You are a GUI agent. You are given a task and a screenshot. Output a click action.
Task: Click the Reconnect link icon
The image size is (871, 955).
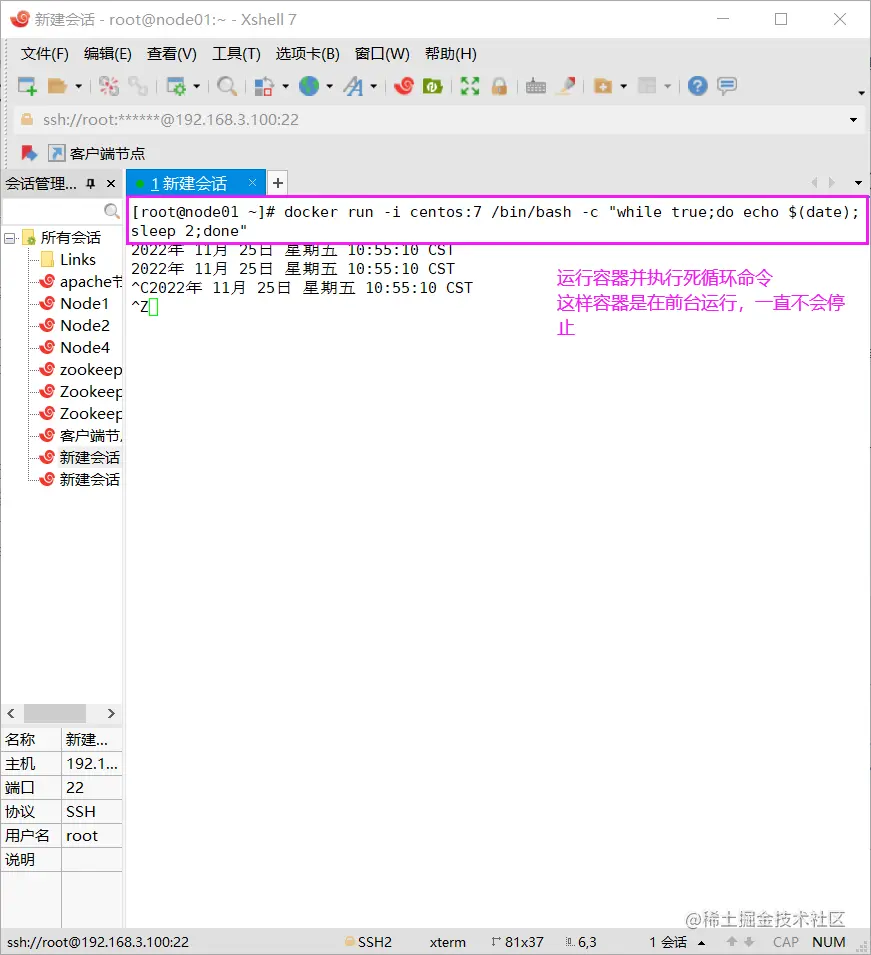pos(138,86)
